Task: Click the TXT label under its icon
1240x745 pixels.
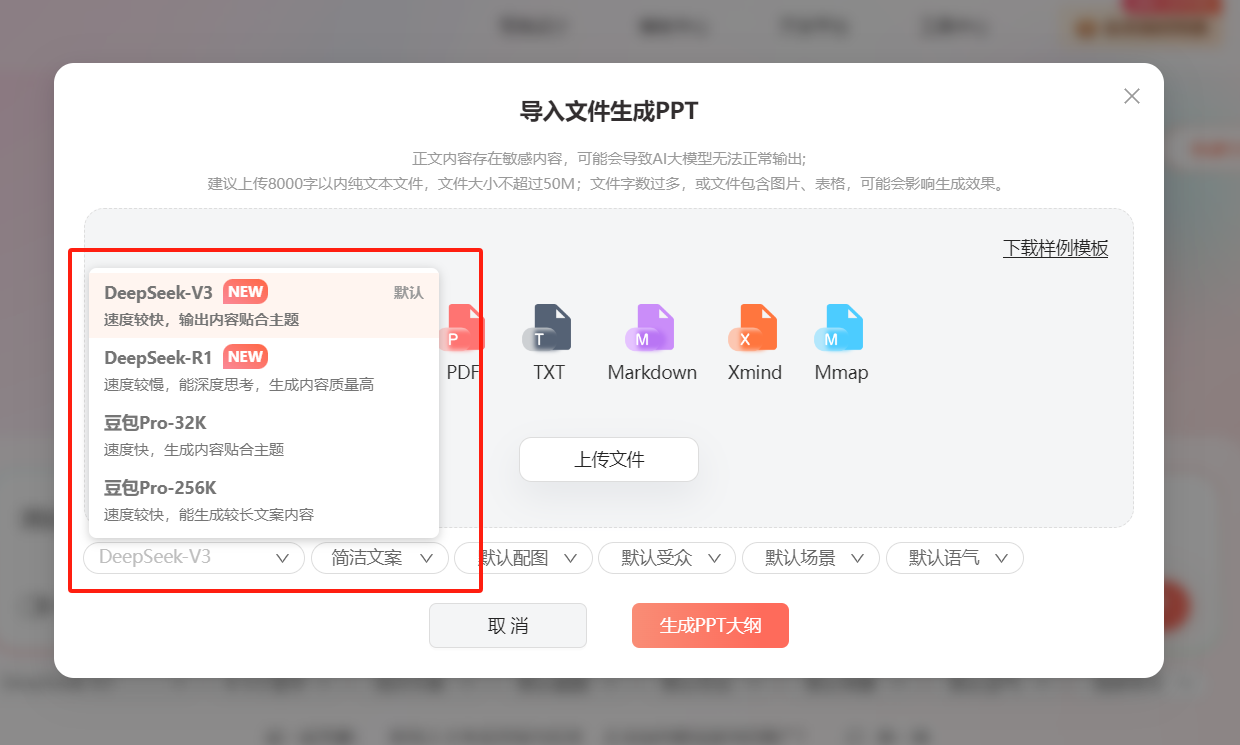Action: click(x=549, y=372)
